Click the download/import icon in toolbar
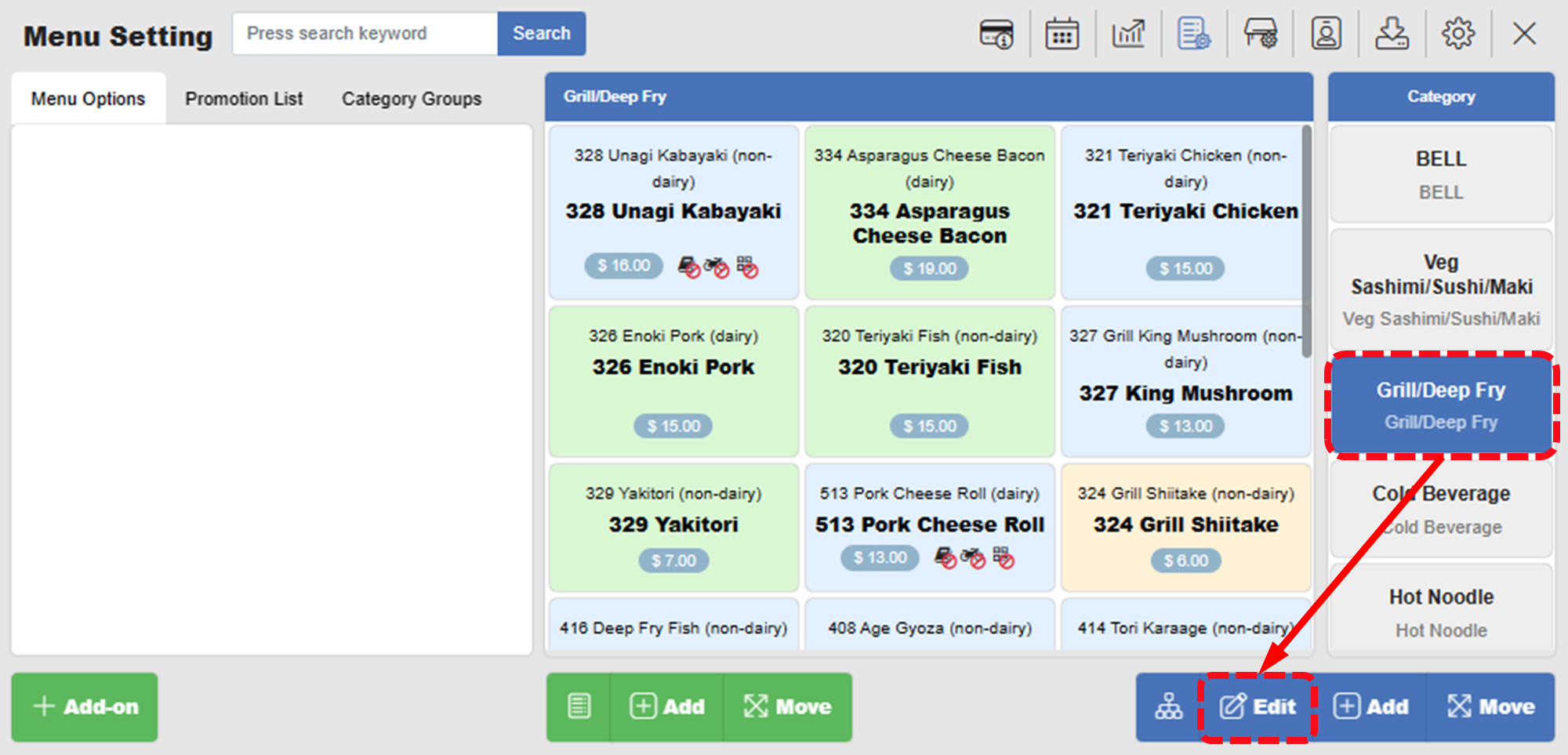 (1393, 34)
